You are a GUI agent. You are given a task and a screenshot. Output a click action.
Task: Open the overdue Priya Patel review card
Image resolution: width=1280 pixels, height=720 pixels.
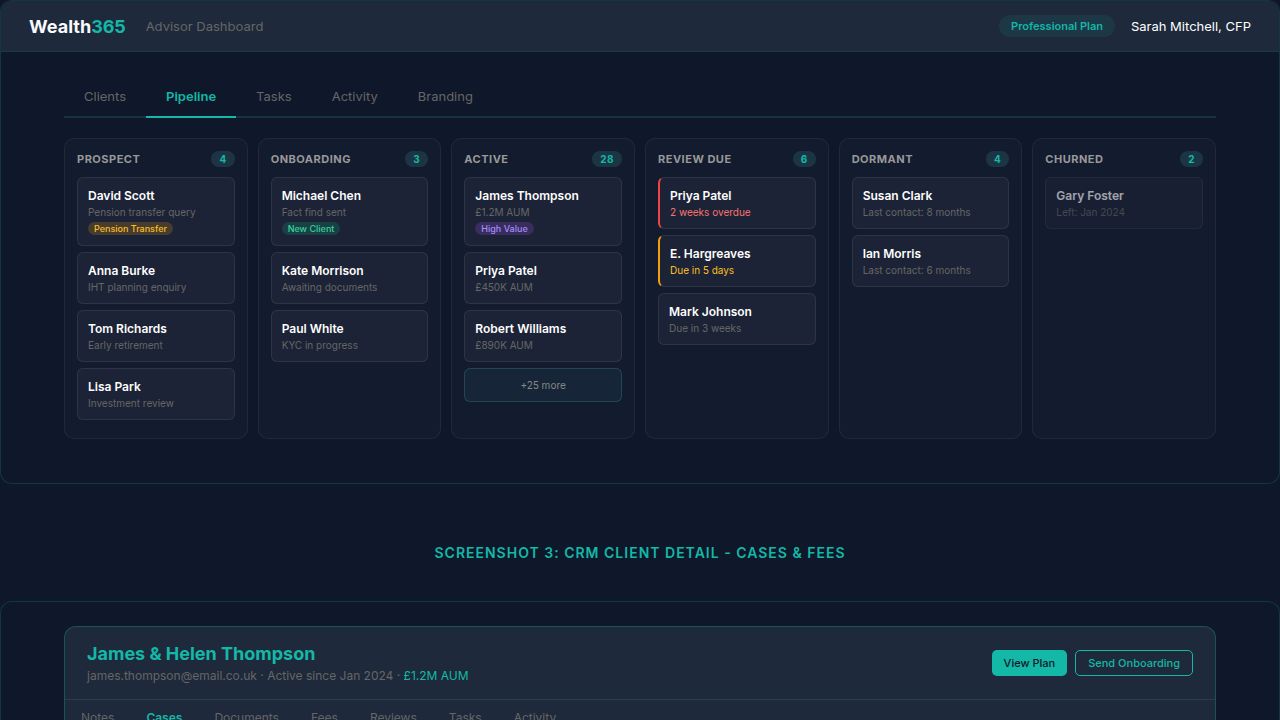tap(736, 202)
